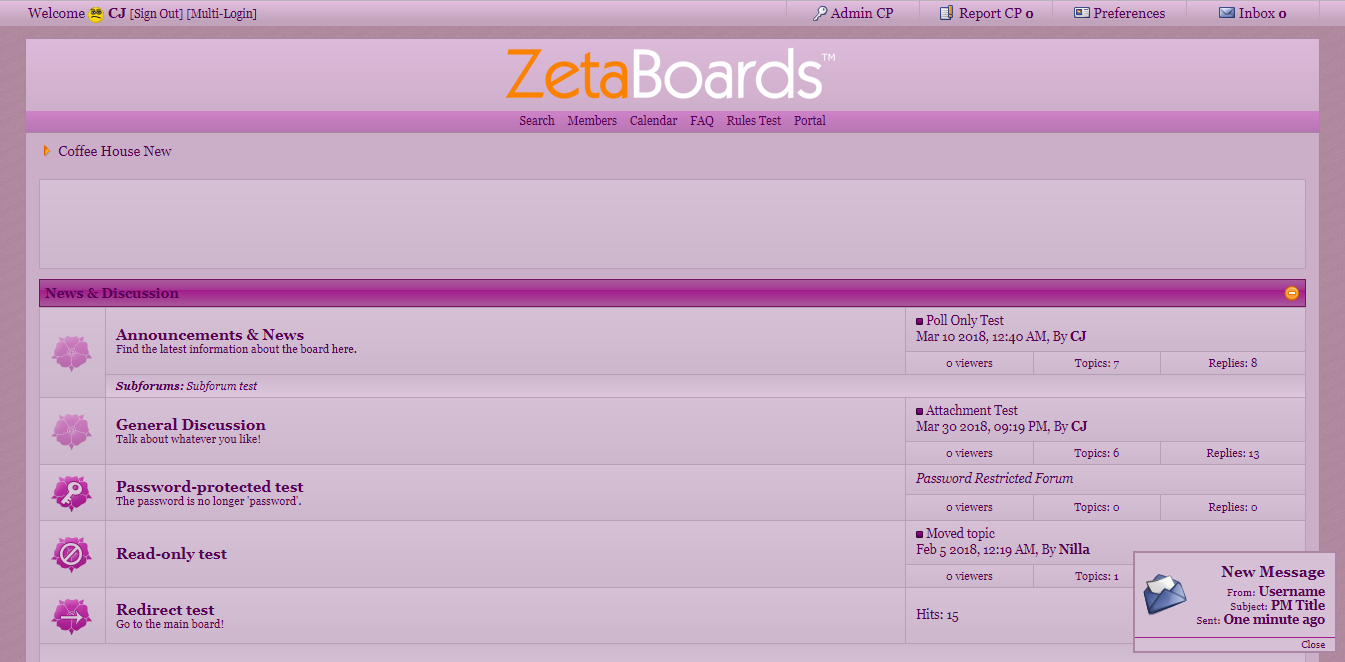Click the smiley emoticon beside CJ
This screenshot has width=1345, height=662.
pos(96,14)
